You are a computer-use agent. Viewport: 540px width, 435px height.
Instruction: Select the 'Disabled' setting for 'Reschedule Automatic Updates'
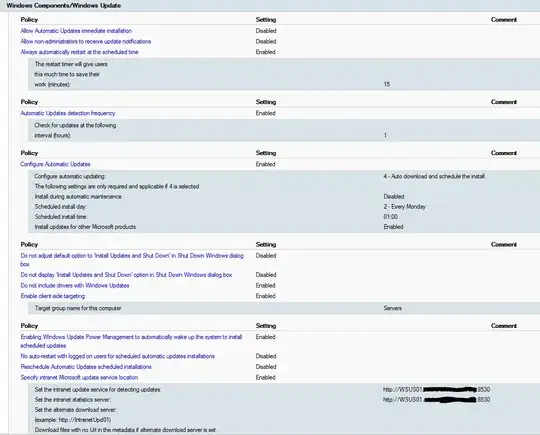[266, 367]
